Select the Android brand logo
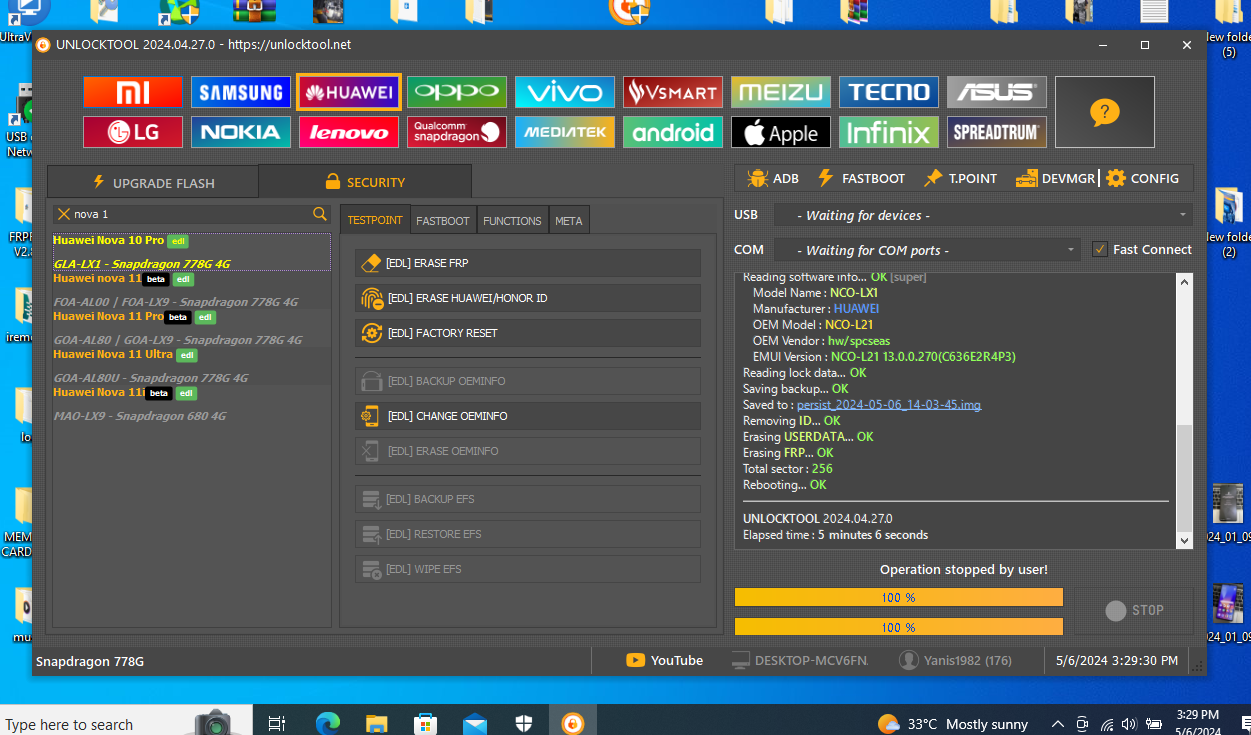1251x735 pixels. 673,132
